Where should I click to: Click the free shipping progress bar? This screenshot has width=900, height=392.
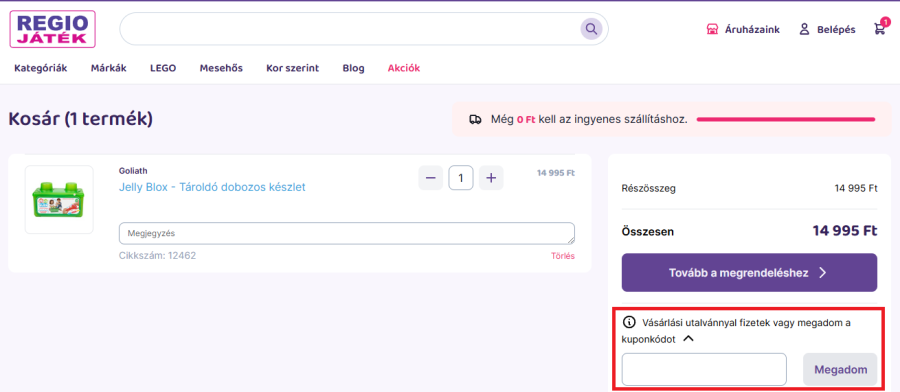click(x=786, y=119)
